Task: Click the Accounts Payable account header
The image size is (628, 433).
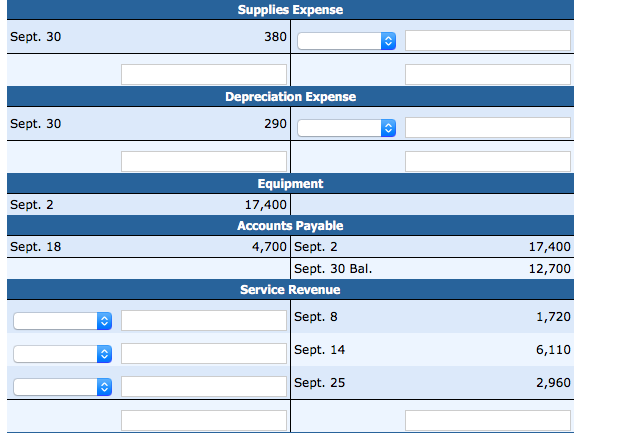Action: [x=290, y=226]
